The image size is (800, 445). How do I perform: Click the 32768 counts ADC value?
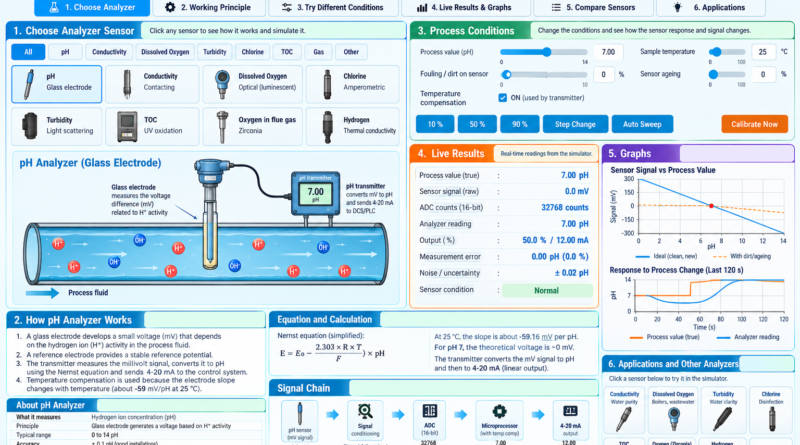[x=564, y=208]
